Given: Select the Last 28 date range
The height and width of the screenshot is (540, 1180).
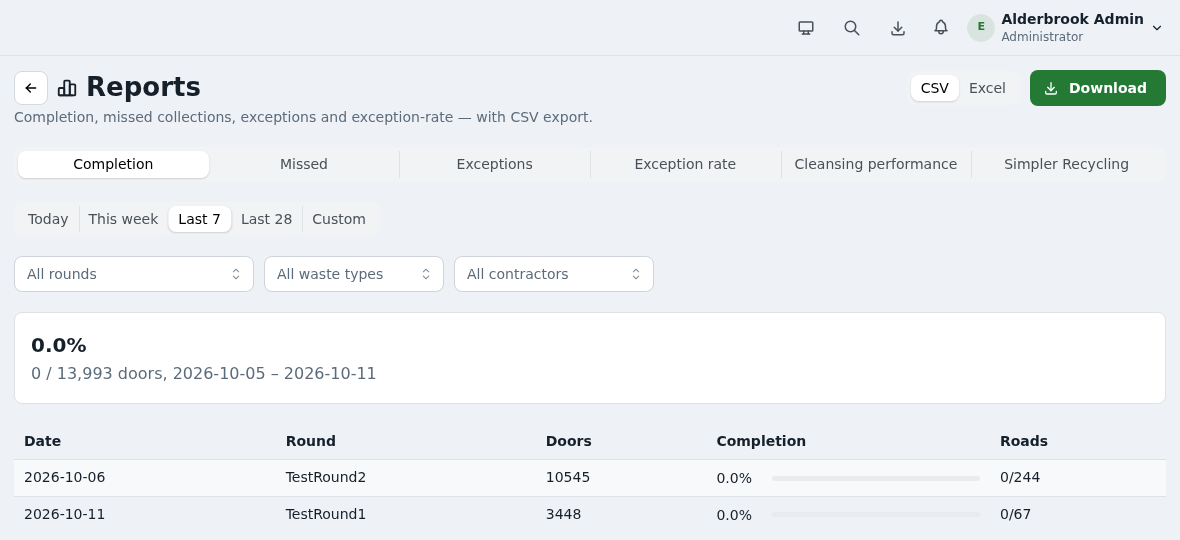Looking at the screenshot, I should (266, 219).
